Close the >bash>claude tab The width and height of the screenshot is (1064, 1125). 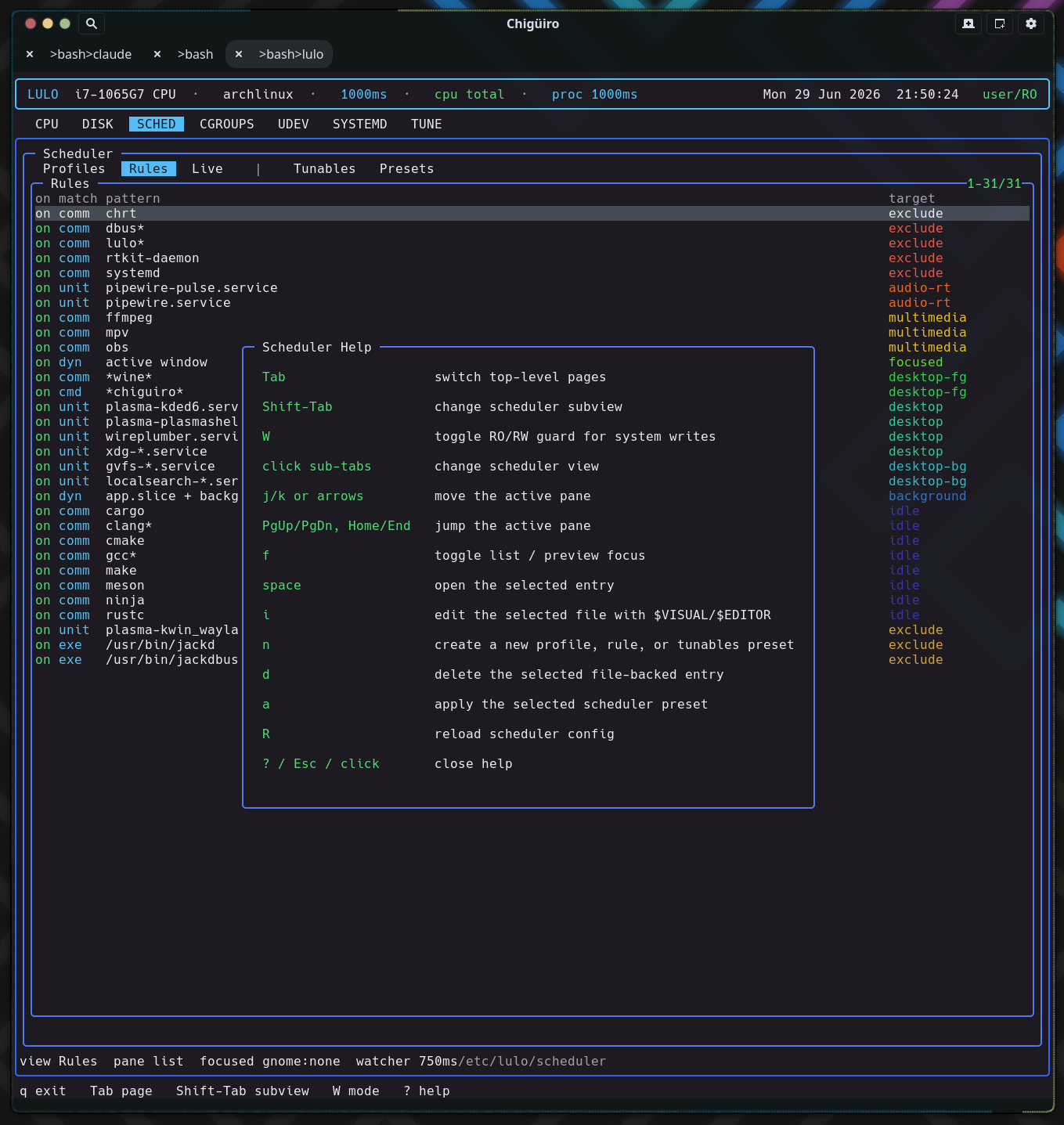(x=30, y=54)
